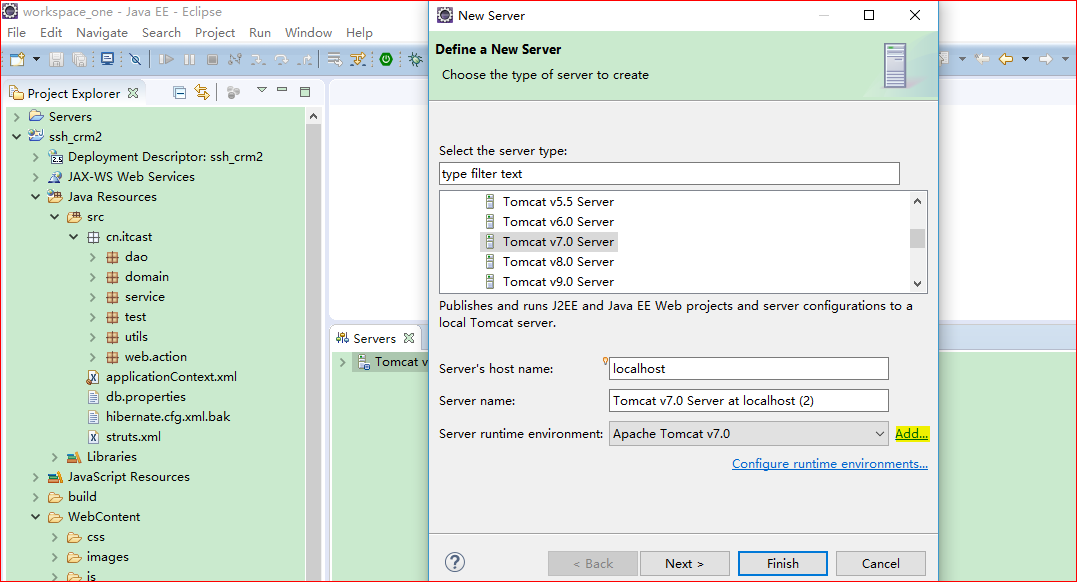Click the Drop to Frame icon

click(335, 60)
